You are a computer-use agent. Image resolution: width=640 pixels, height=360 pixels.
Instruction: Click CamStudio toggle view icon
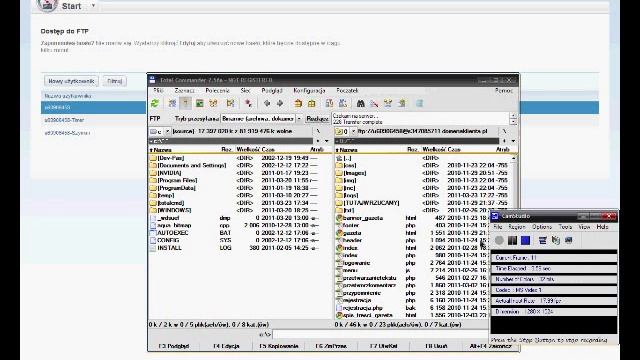pyautogui.click(x=542, y=240)
